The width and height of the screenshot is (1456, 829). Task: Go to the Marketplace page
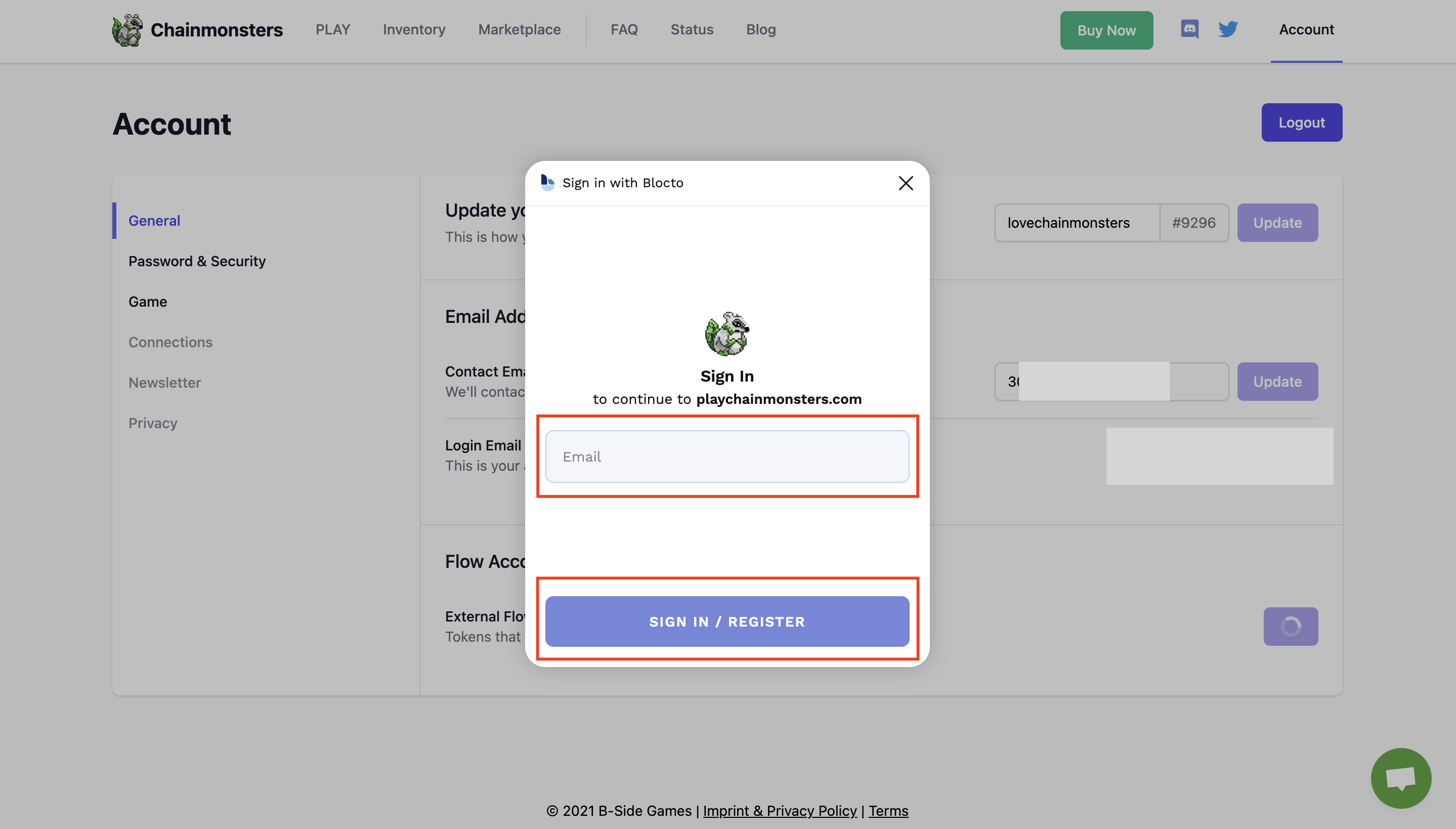tap(519, 29)
